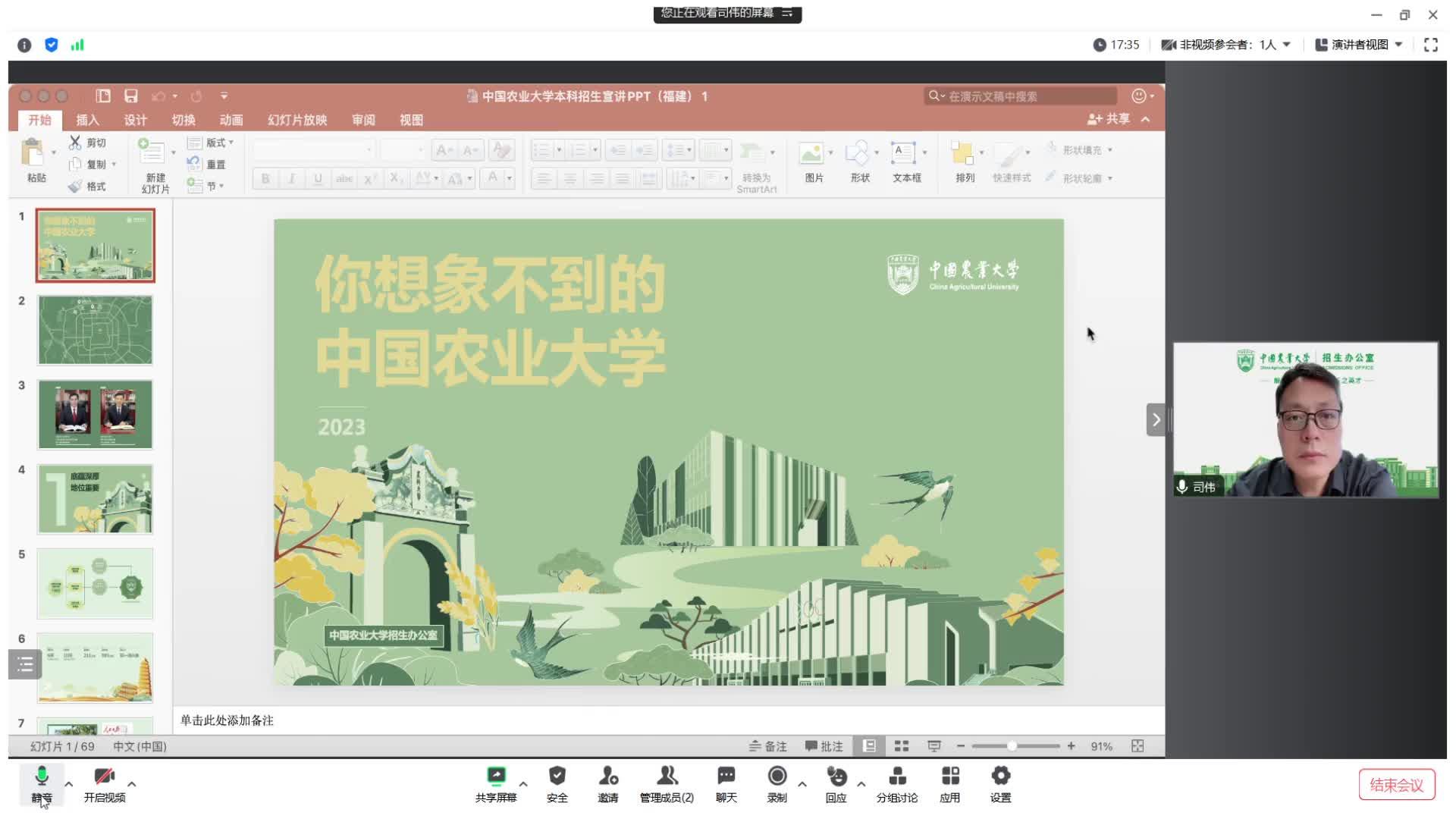The height and width of the screenshot is (819, 1456).
Task: Click the PowerPoint save icon
Action: pyautogui.click(x=131, y=96)
